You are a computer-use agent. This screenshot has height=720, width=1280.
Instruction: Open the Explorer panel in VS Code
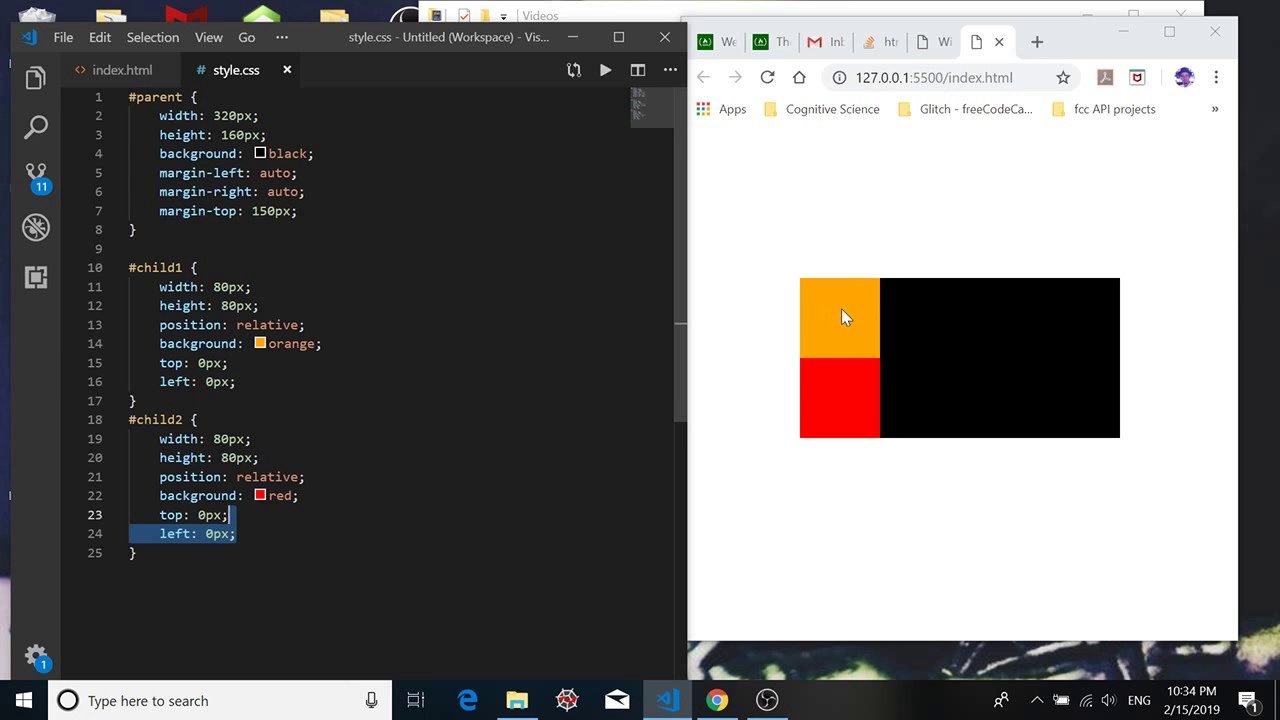[x=36, y=78]
